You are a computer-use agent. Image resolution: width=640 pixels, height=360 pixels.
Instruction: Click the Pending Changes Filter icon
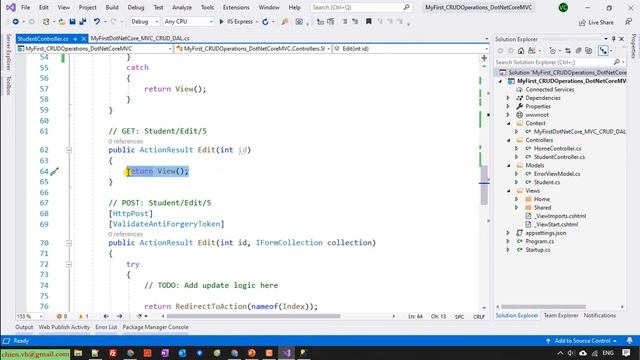coord(552,51)
